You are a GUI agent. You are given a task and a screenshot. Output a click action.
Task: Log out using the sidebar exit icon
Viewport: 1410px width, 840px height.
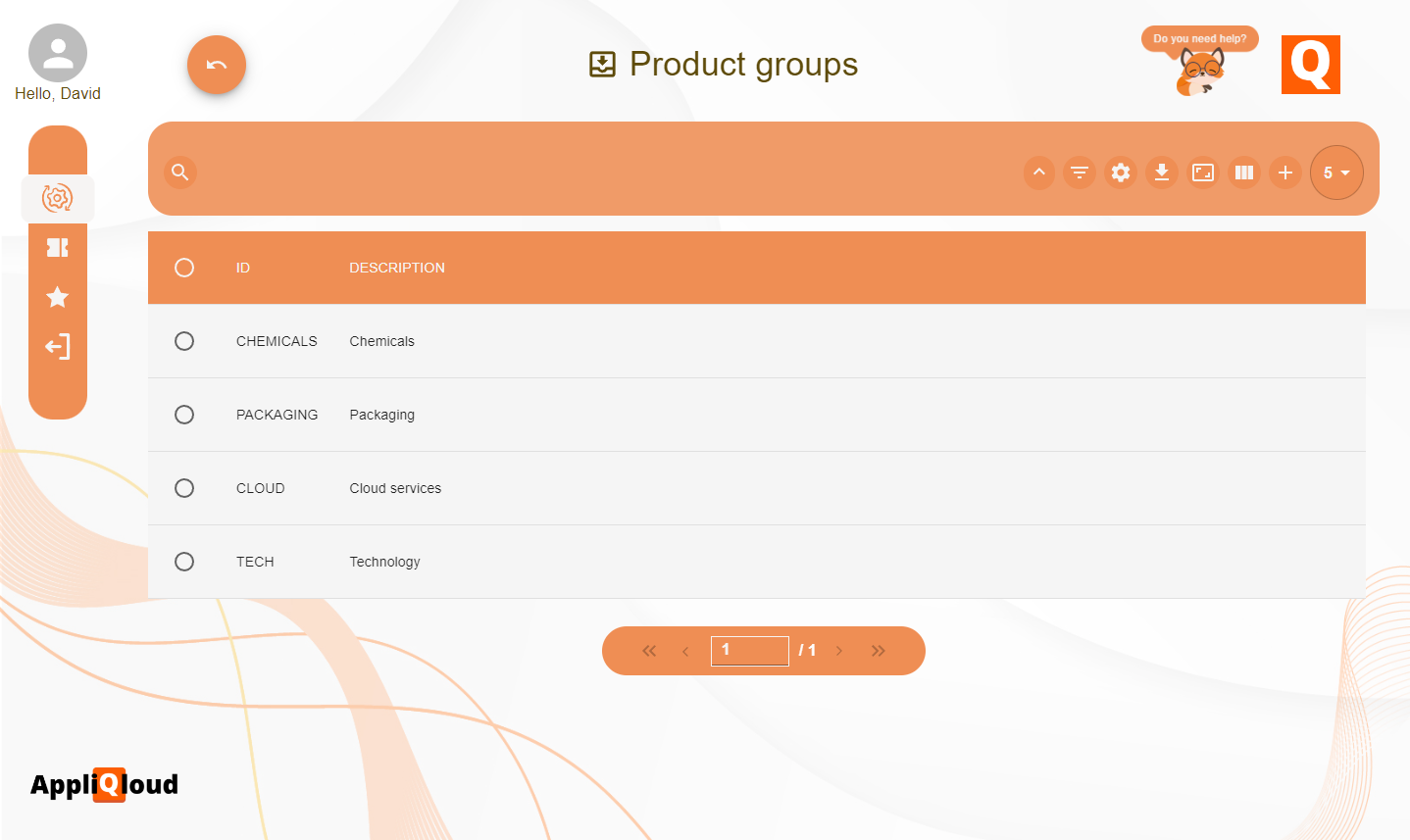58,346
